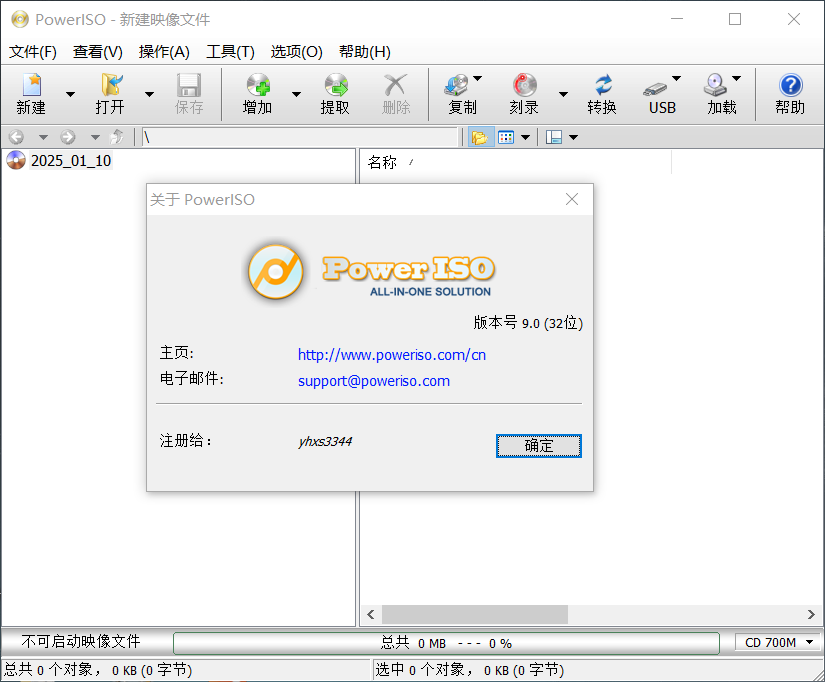
Task: Click the back navigation arrow icon
Action: tap(16, 137)
